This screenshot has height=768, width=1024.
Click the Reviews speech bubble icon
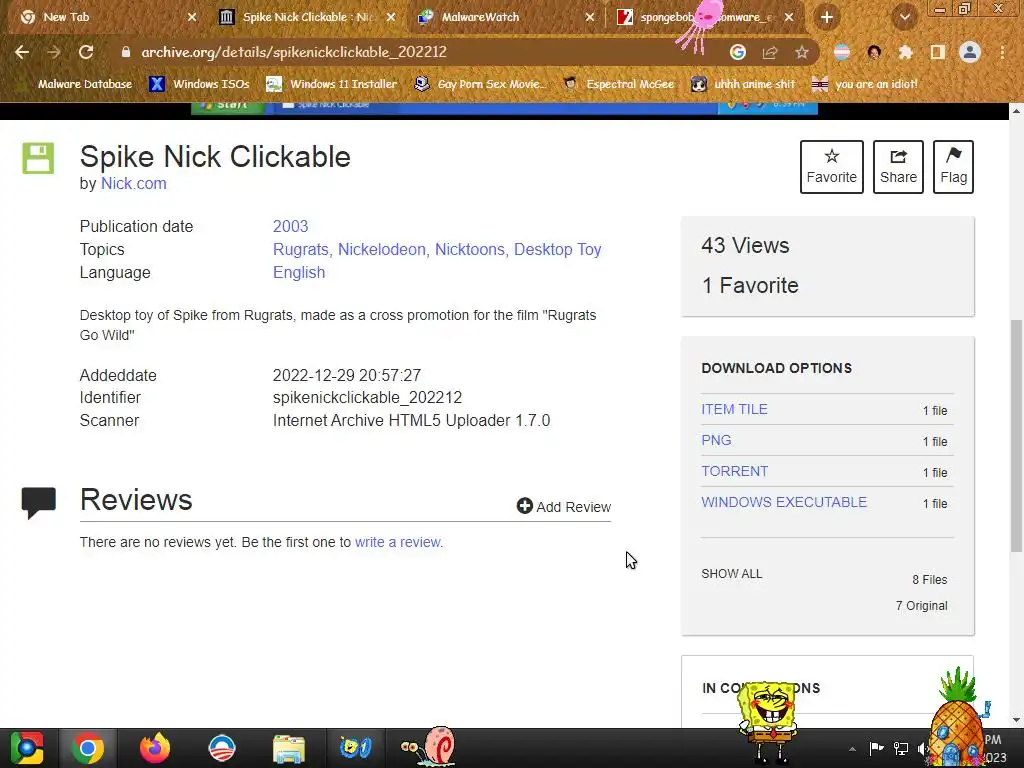[x=39, y=502]
